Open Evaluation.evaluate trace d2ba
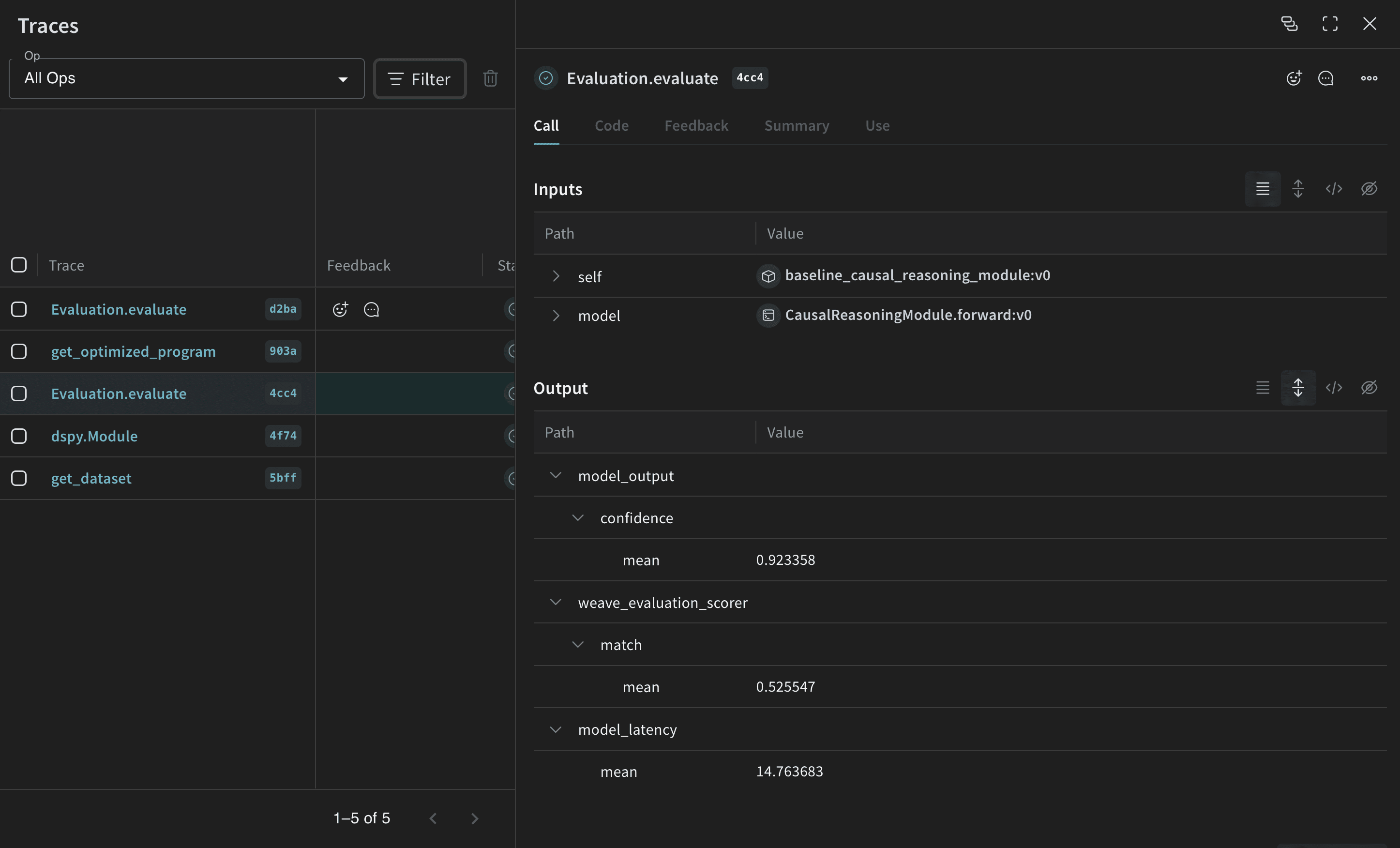Image resolution: width=1400 pixels, height=848 pixels. (x=119, y=309)
